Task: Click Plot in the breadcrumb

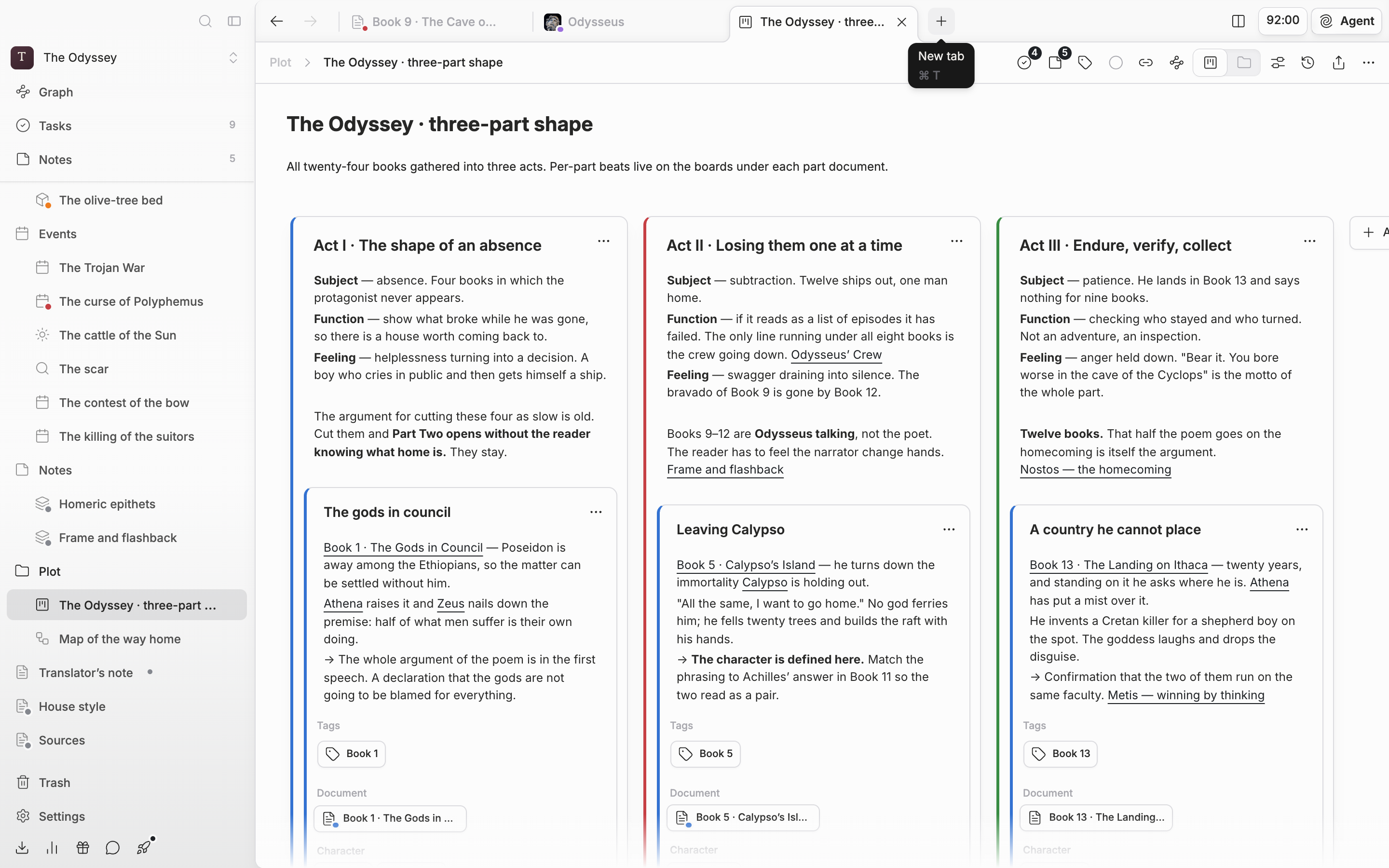Action: [281, 62]
